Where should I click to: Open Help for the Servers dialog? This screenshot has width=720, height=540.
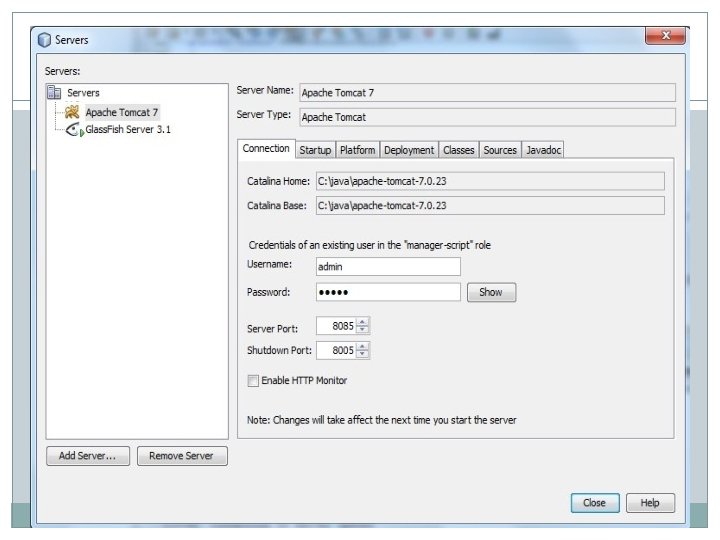click(650, 503)
